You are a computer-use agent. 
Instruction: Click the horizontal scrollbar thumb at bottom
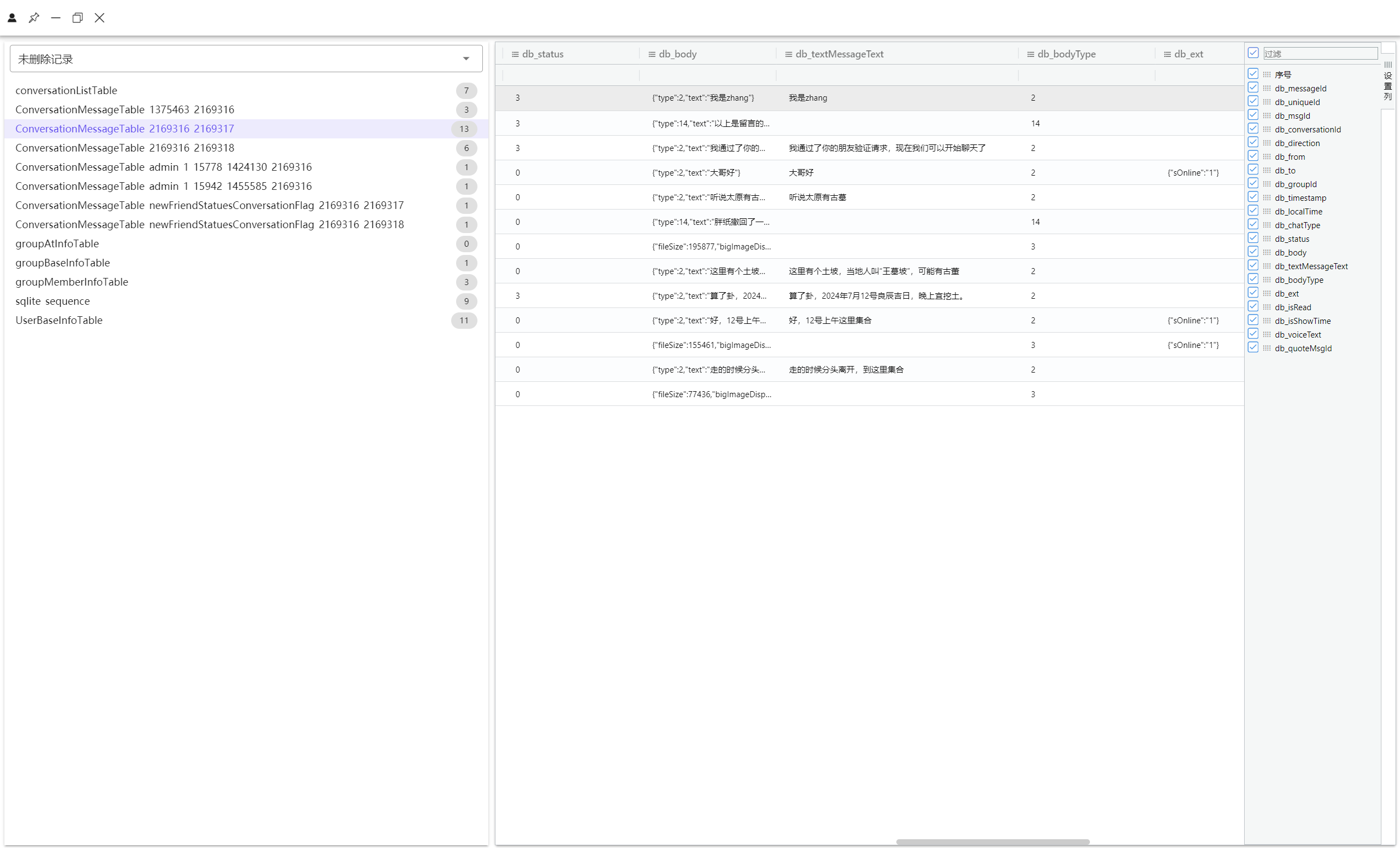(x=993, y=842)
